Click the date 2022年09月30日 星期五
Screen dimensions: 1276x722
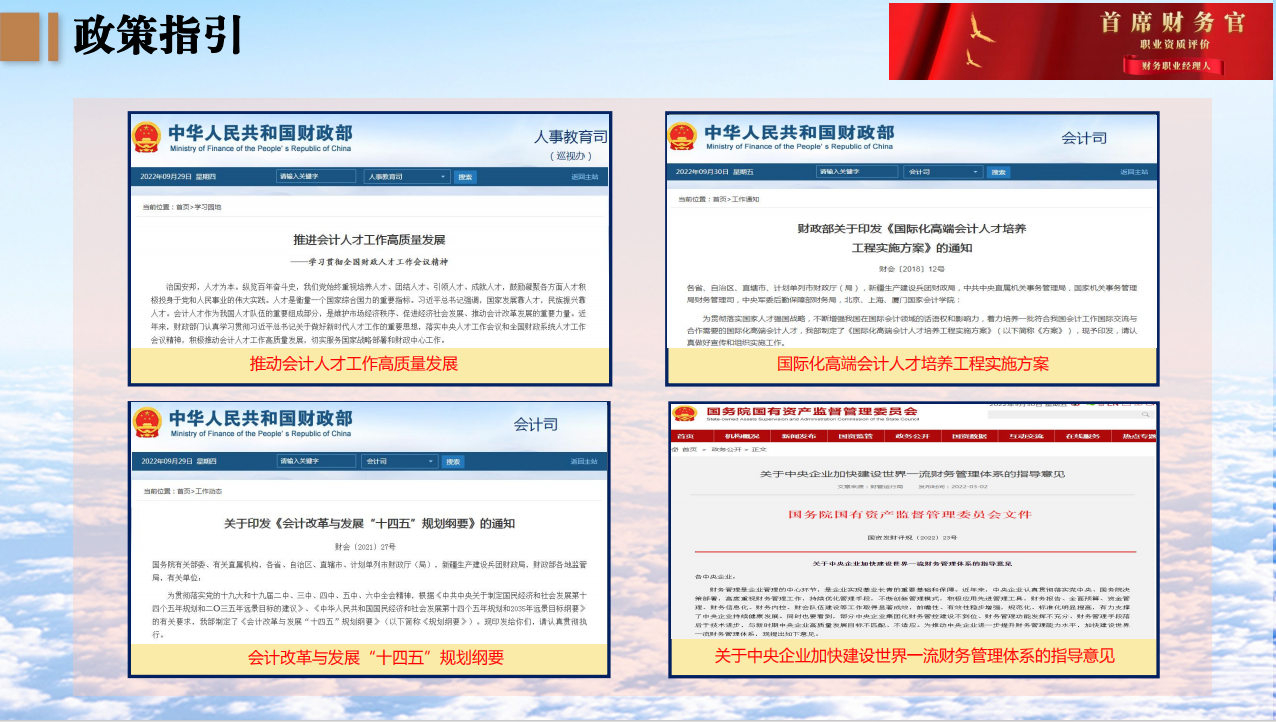[713, 172]
